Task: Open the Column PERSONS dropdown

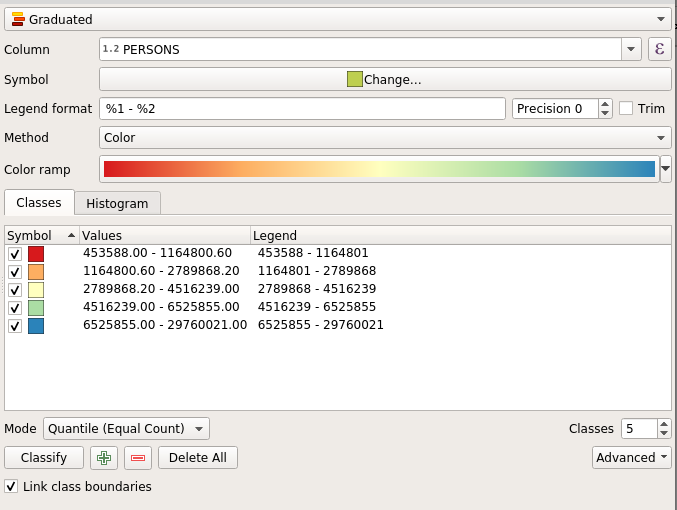Action: [x=631, y=49]
